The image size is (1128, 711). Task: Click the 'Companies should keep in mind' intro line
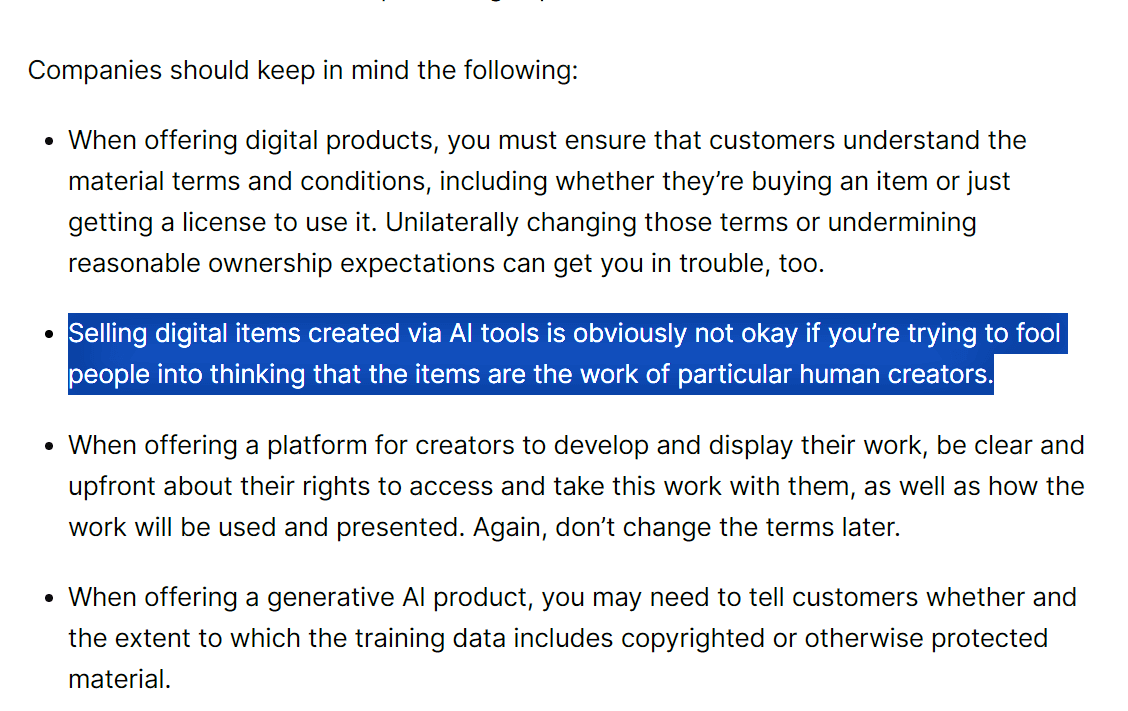point(302,71)
